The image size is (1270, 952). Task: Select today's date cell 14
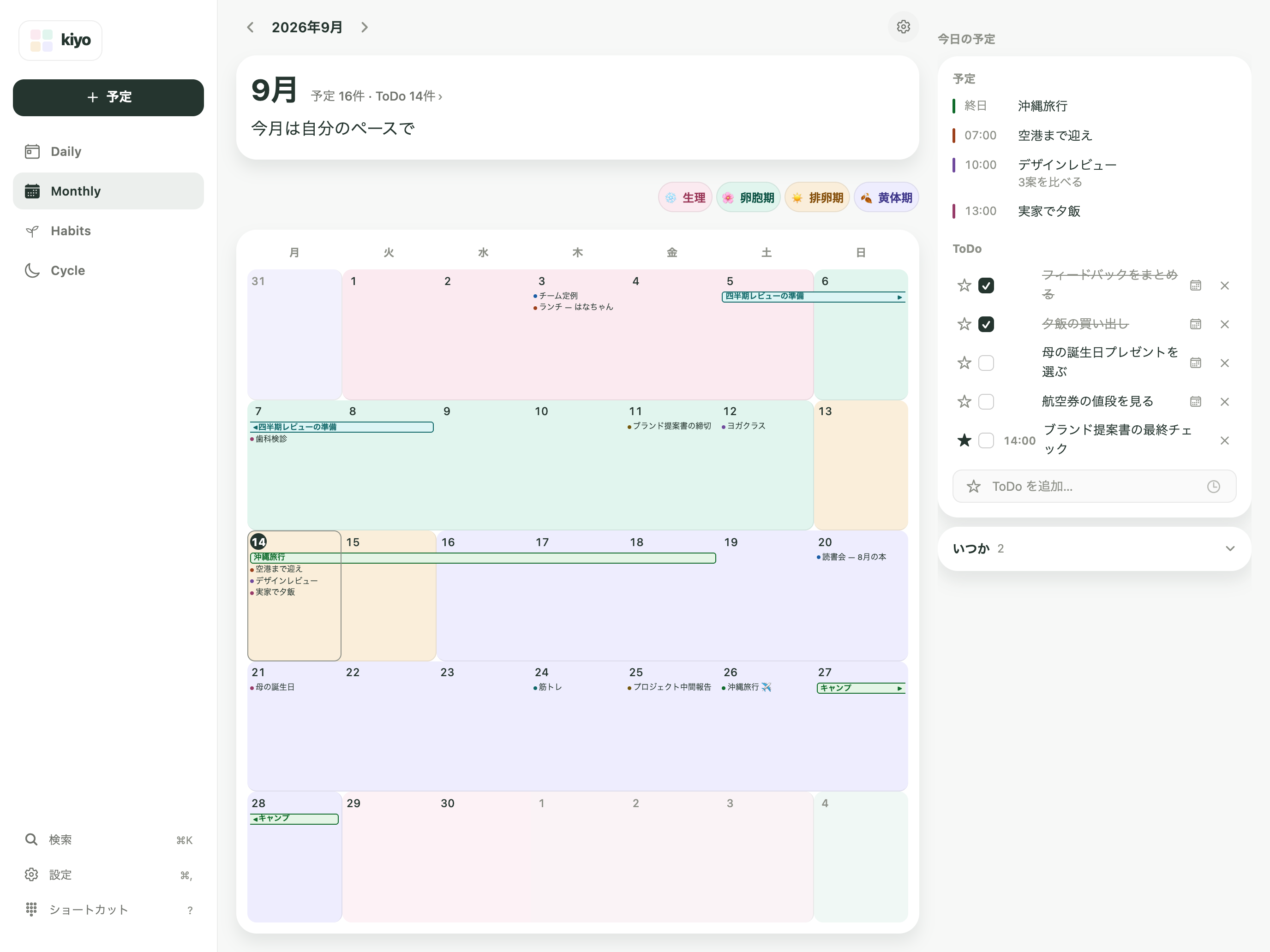click(294, 595)
